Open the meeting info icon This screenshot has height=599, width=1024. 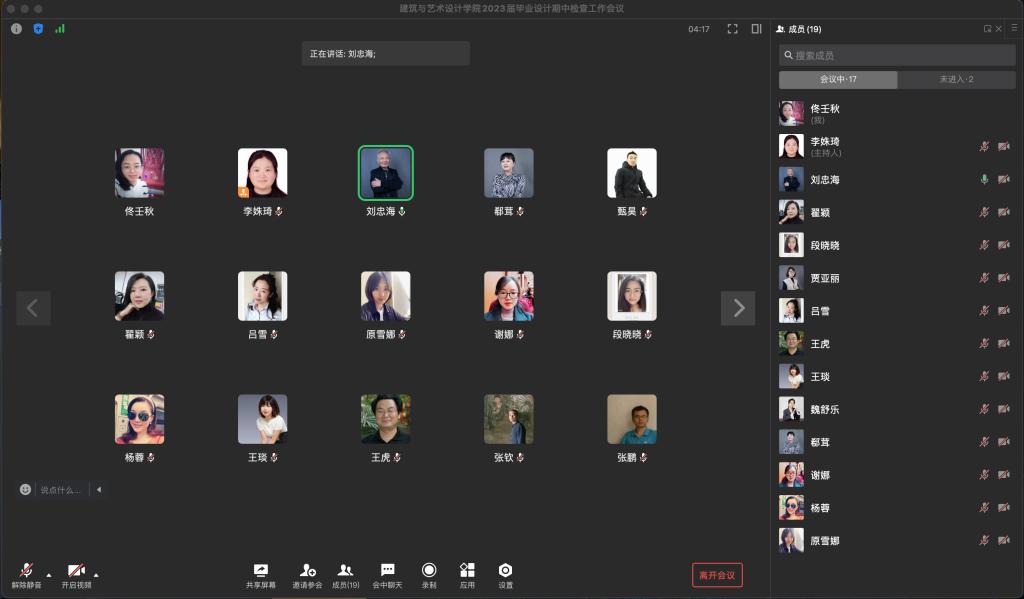[x=16, y=29]
